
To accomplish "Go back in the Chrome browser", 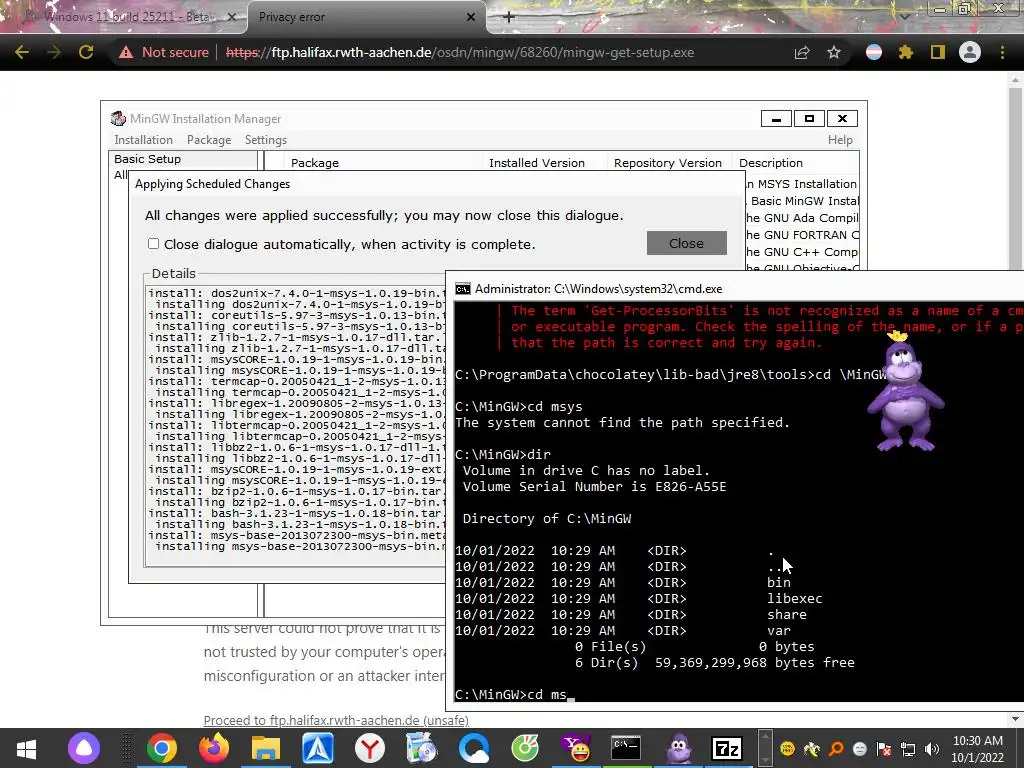I will point(22,52).
